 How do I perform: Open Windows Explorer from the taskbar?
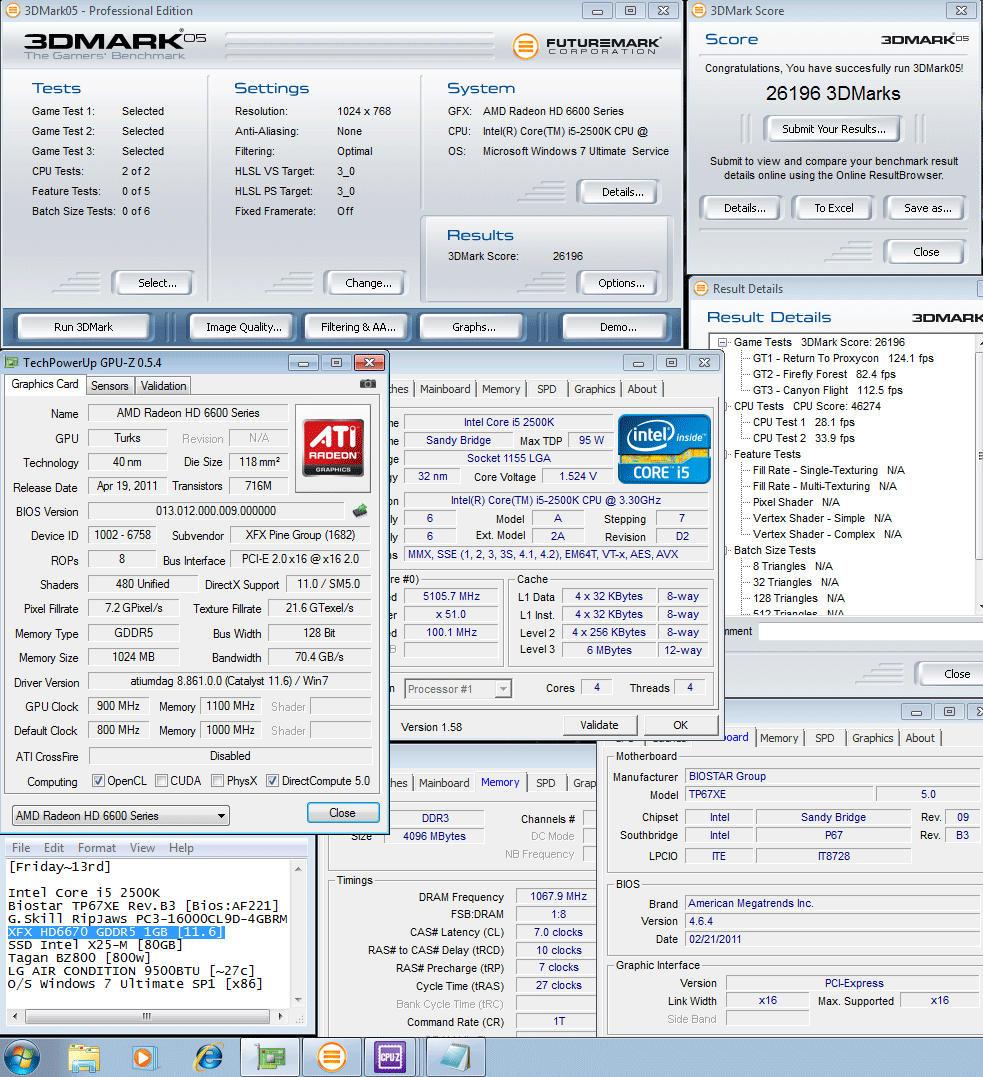pyautogui.click(x=84, y=1058)
